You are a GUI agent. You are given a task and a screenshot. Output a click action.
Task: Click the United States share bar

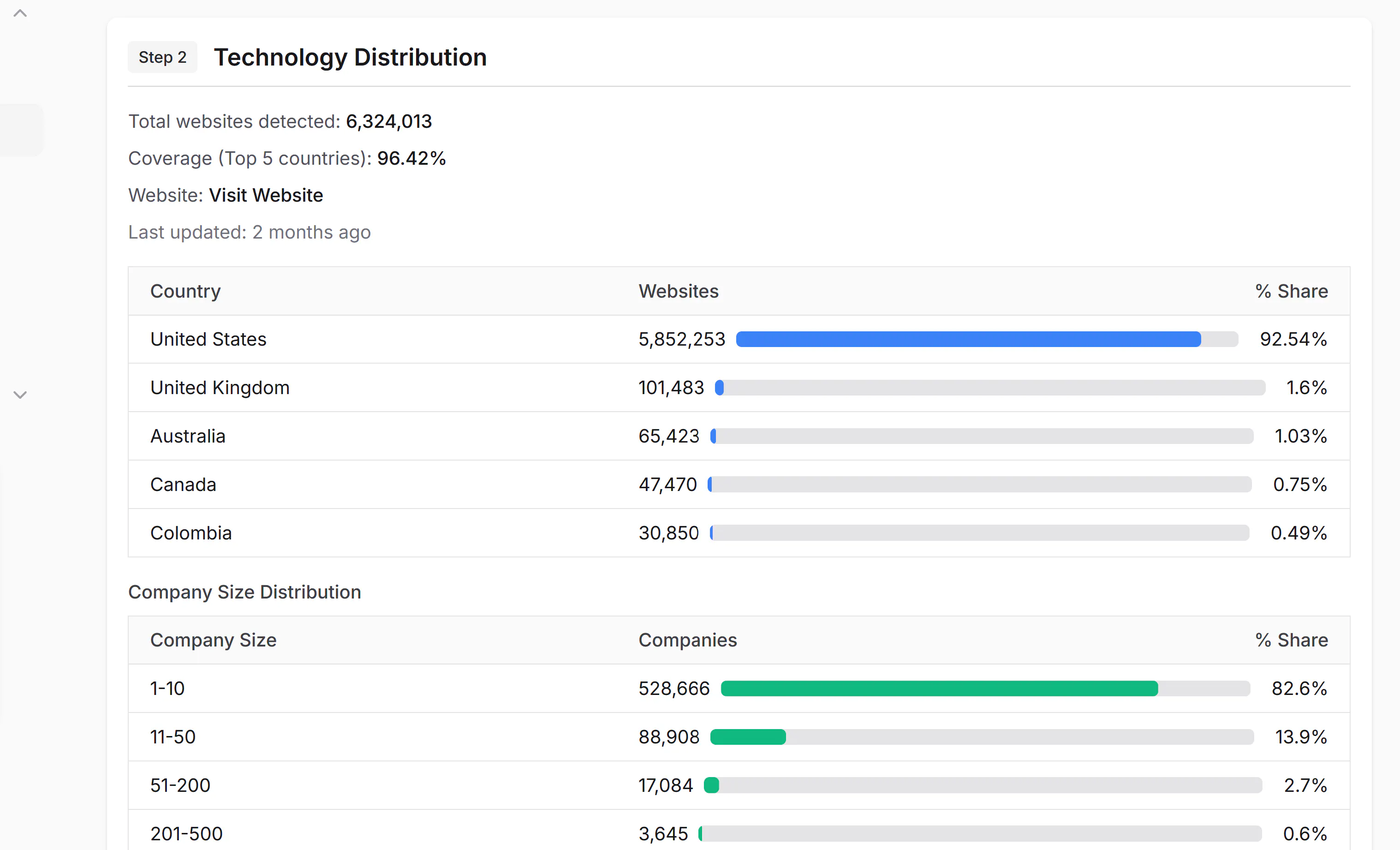coord(987,340)
